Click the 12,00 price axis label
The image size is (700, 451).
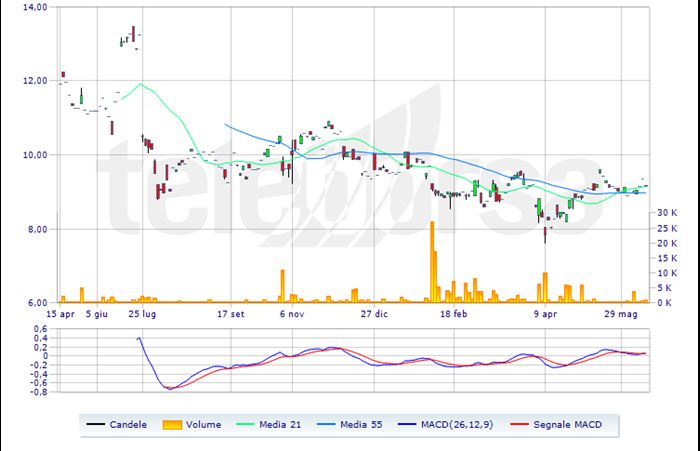35,81
